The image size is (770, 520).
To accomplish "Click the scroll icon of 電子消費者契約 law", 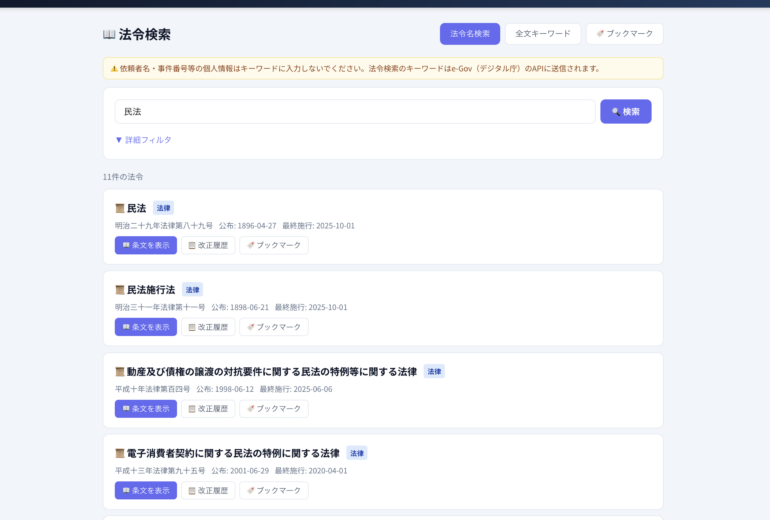I will tap(120, 453).
